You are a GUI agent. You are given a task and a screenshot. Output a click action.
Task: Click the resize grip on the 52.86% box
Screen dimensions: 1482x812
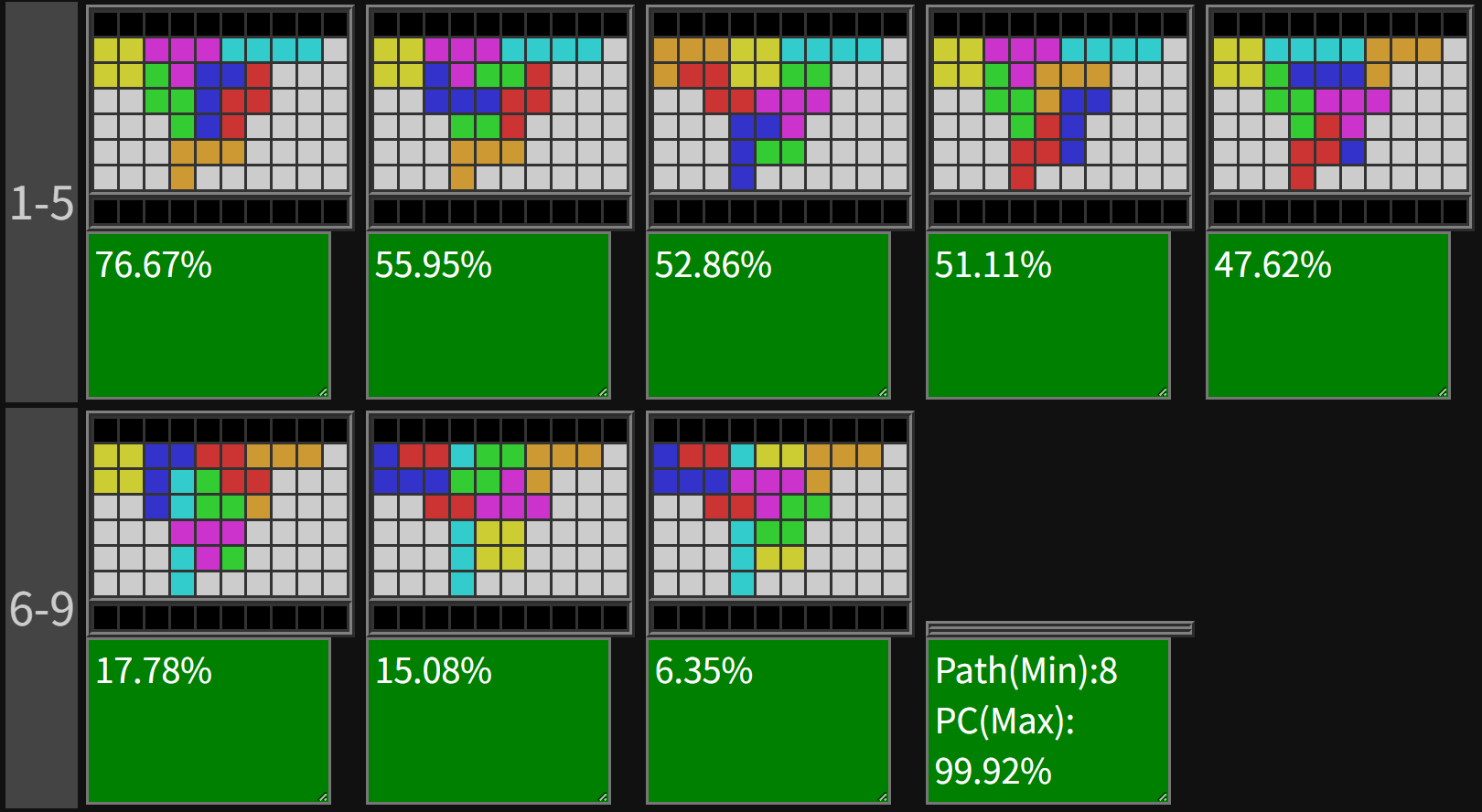(x=883, y=392)
